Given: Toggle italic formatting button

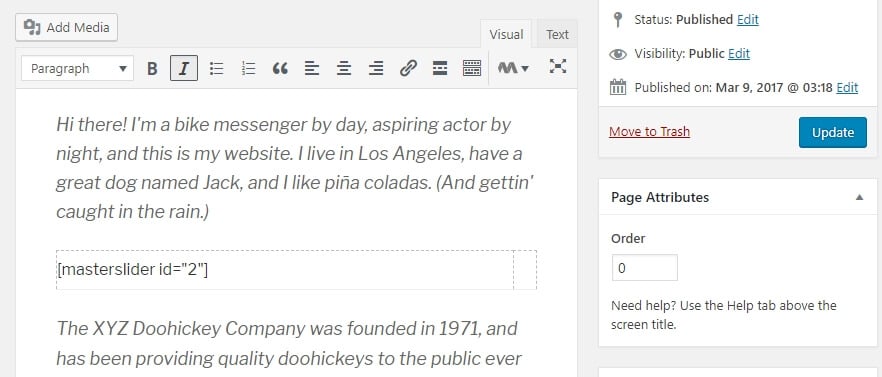Looking at the screenshot, I should [x=184, y=68].
